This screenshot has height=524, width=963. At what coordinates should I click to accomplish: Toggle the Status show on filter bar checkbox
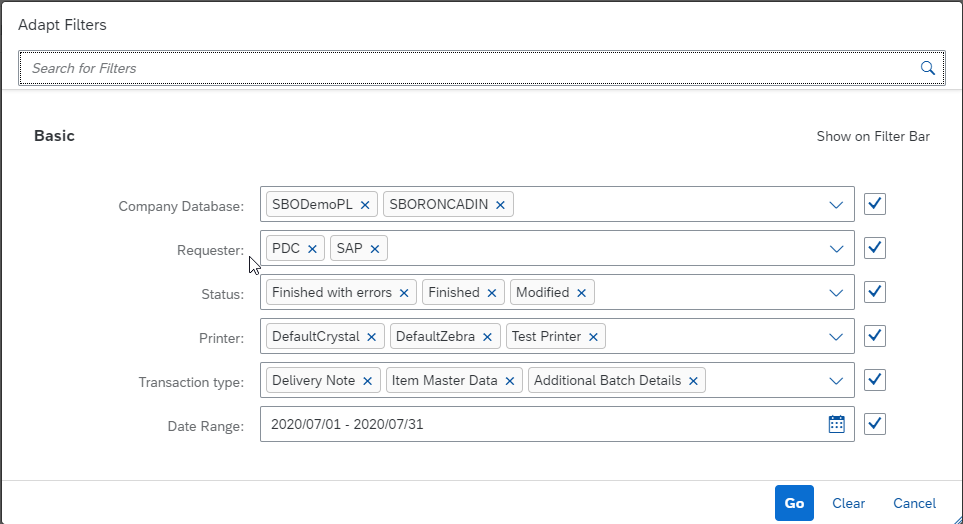(875, 292)
